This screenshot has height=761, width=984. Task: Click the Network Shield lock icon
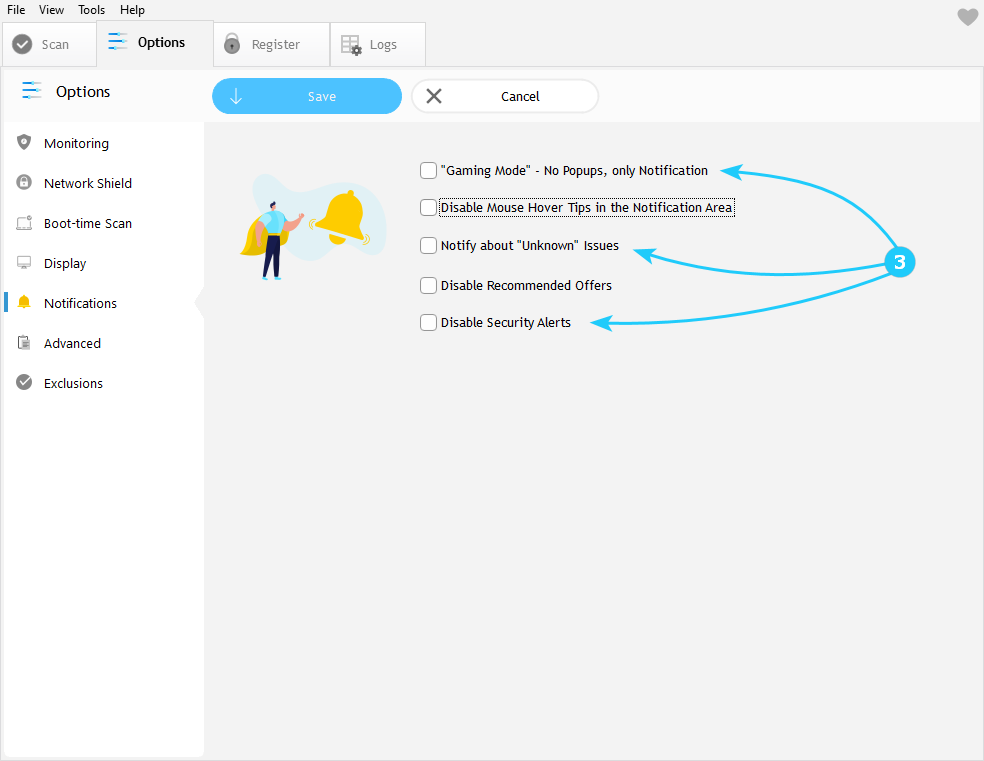point(24,183)
